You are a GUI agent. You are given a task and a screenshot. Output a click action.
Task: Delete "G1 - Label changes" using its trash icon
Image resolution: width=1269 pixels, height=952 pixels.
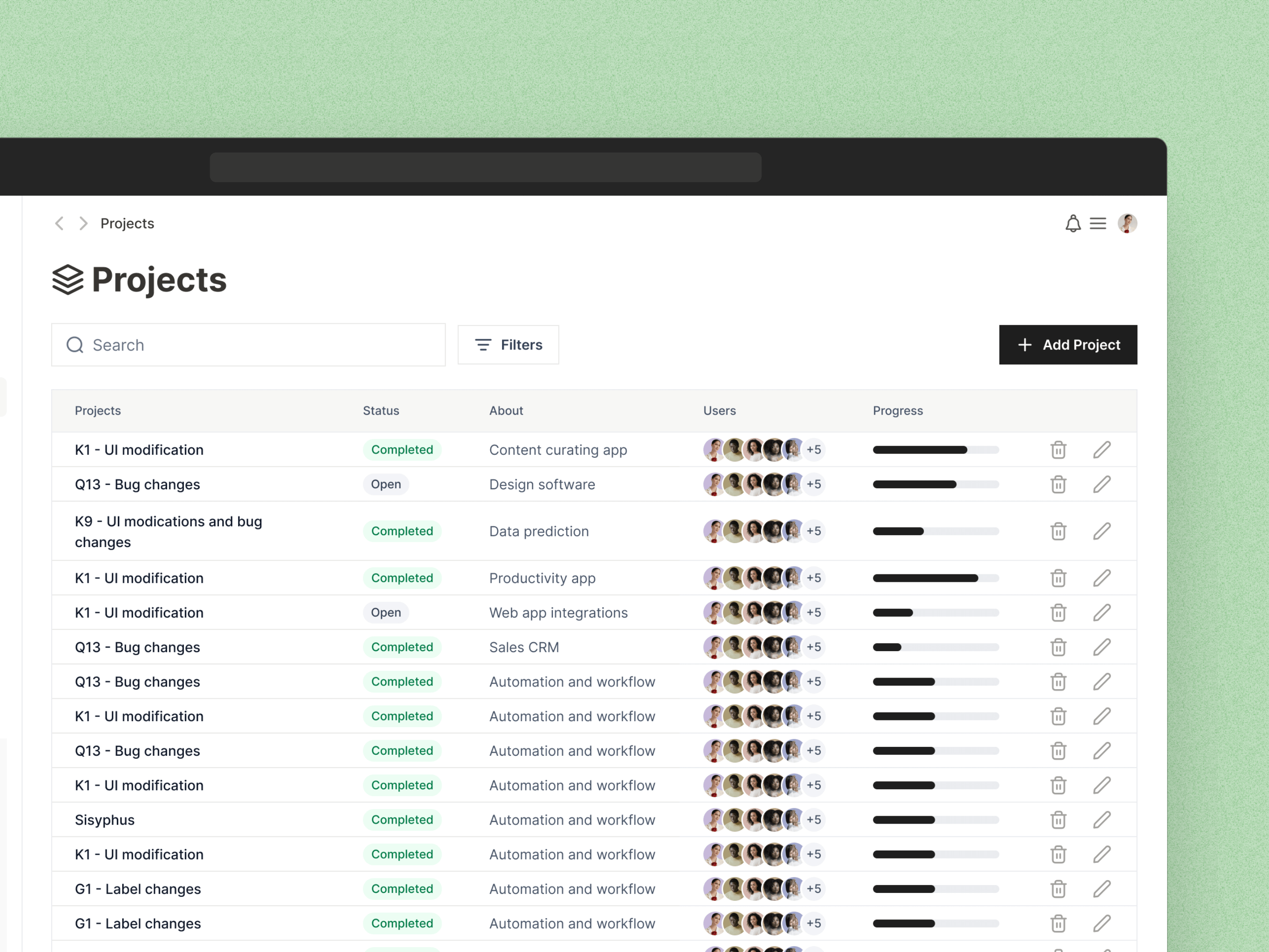[x=1058, y=889]
